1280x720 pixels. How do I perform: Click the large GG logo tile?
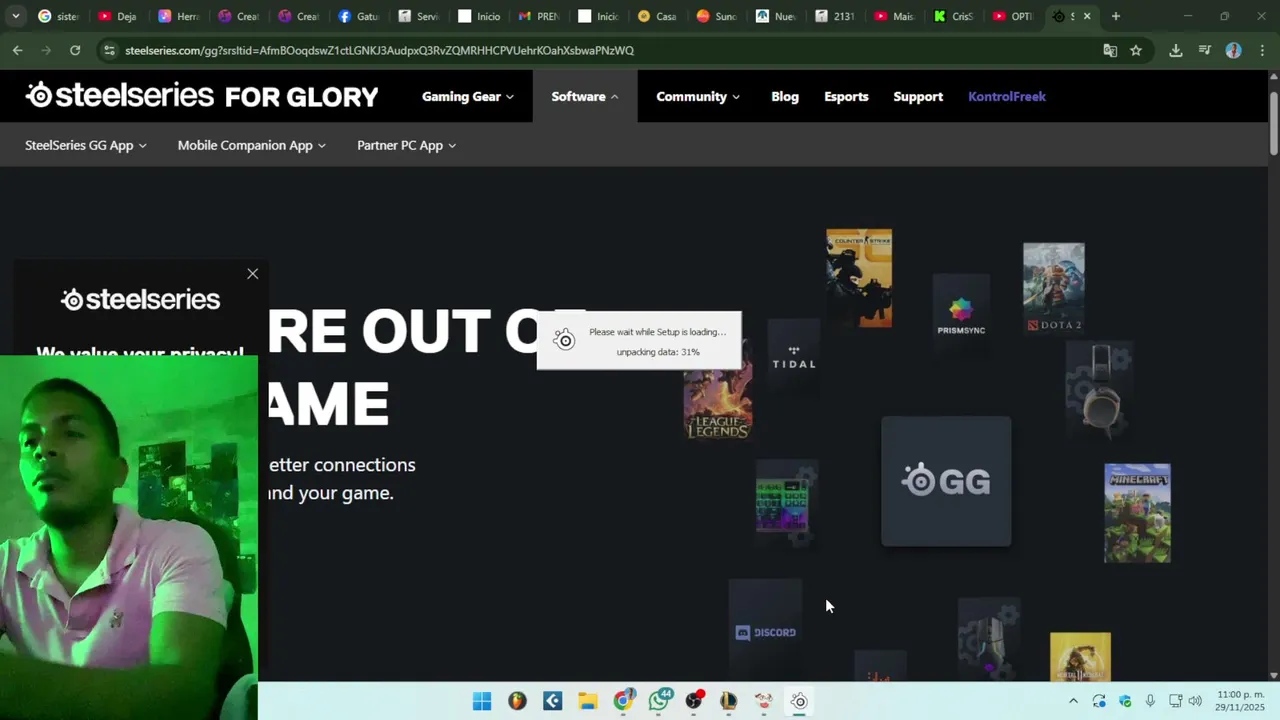[946, 481]
